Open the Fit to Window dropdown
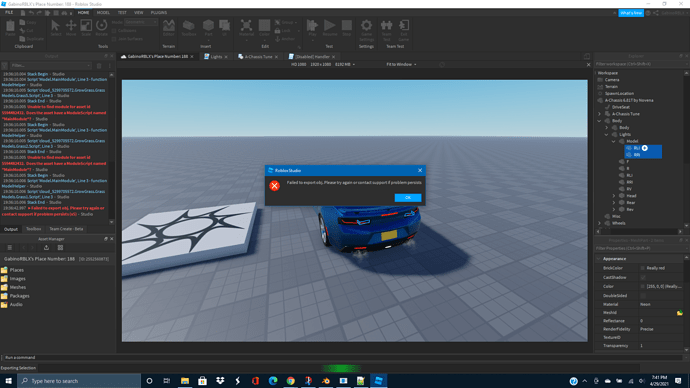 (401, 65)
